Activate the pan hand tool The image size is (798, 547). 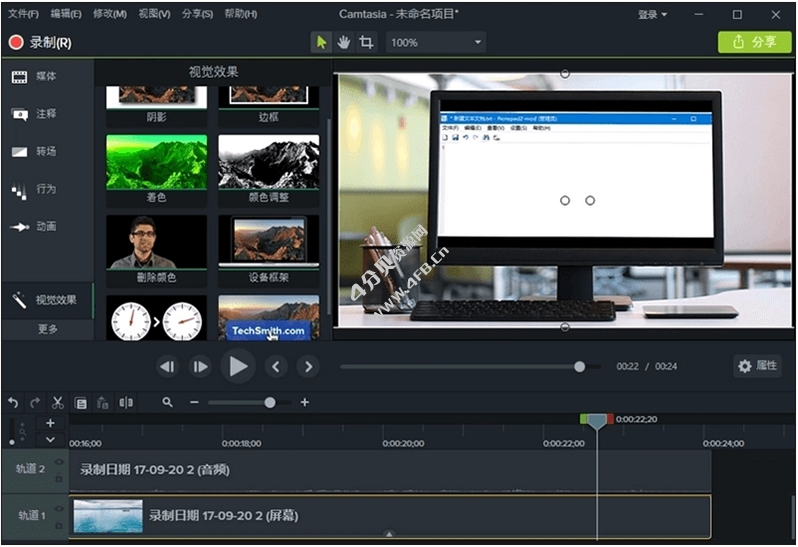click(x=343, y=42)
